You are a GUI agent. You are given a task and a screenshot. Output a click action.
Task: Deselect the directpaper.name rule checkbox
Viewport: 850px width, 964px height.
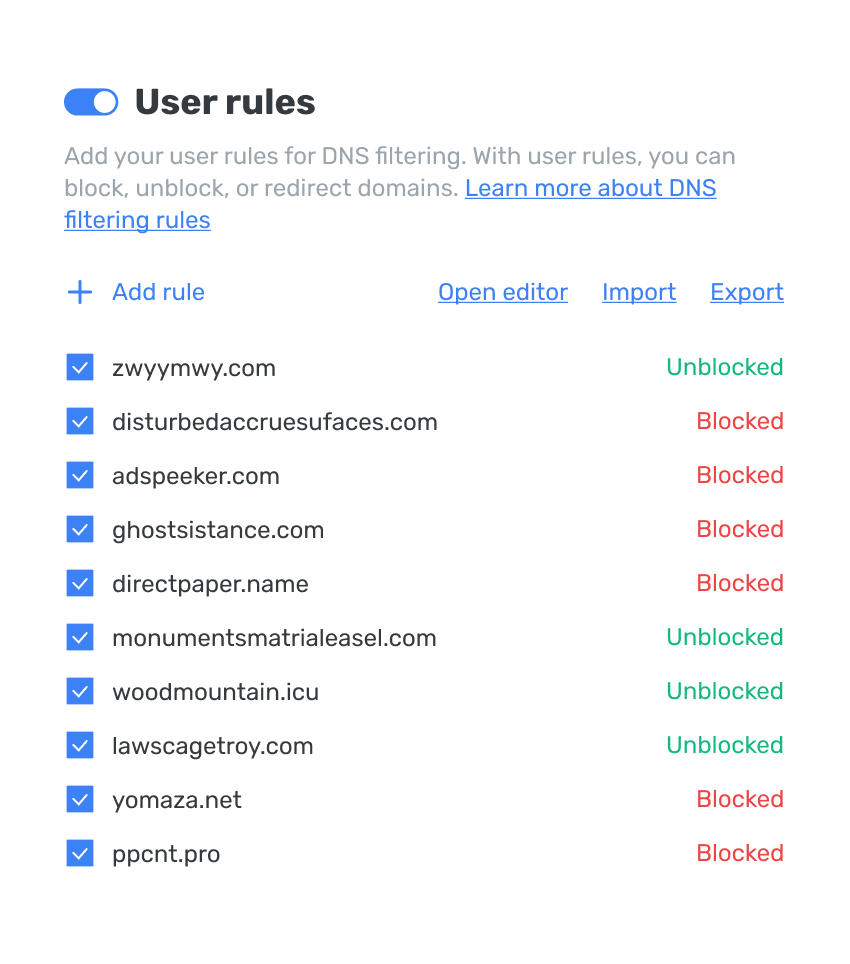[x=80, y=584]
